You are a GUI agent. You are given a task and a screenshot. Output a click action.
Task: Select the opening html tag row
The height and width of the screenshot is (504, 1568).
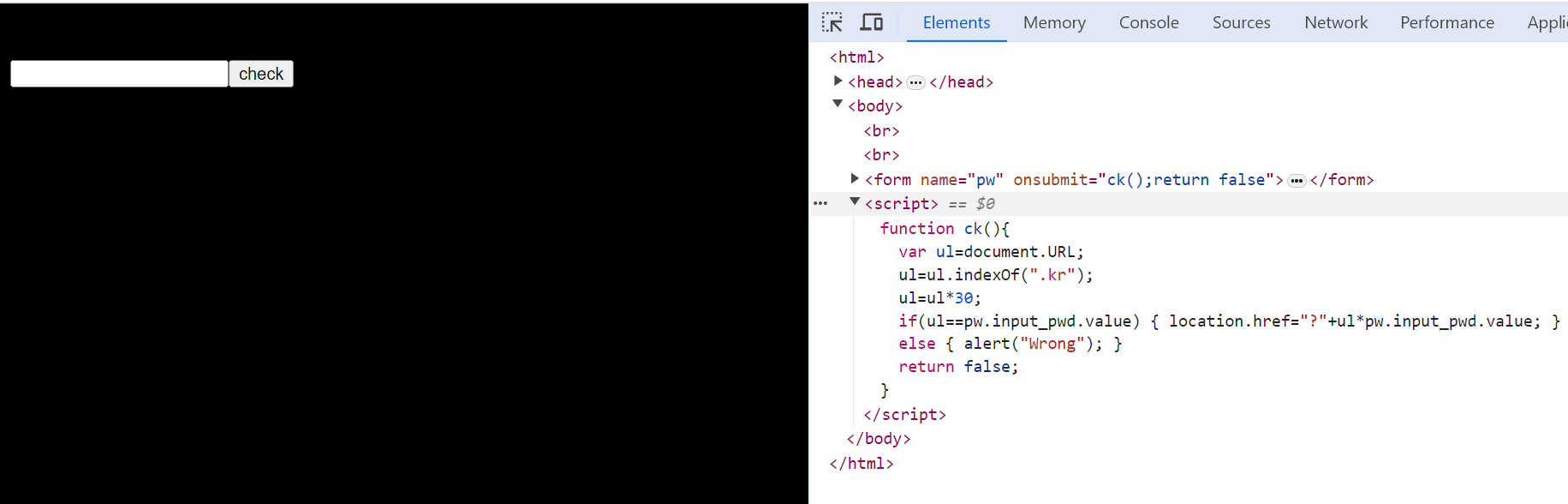click(856, 57)
